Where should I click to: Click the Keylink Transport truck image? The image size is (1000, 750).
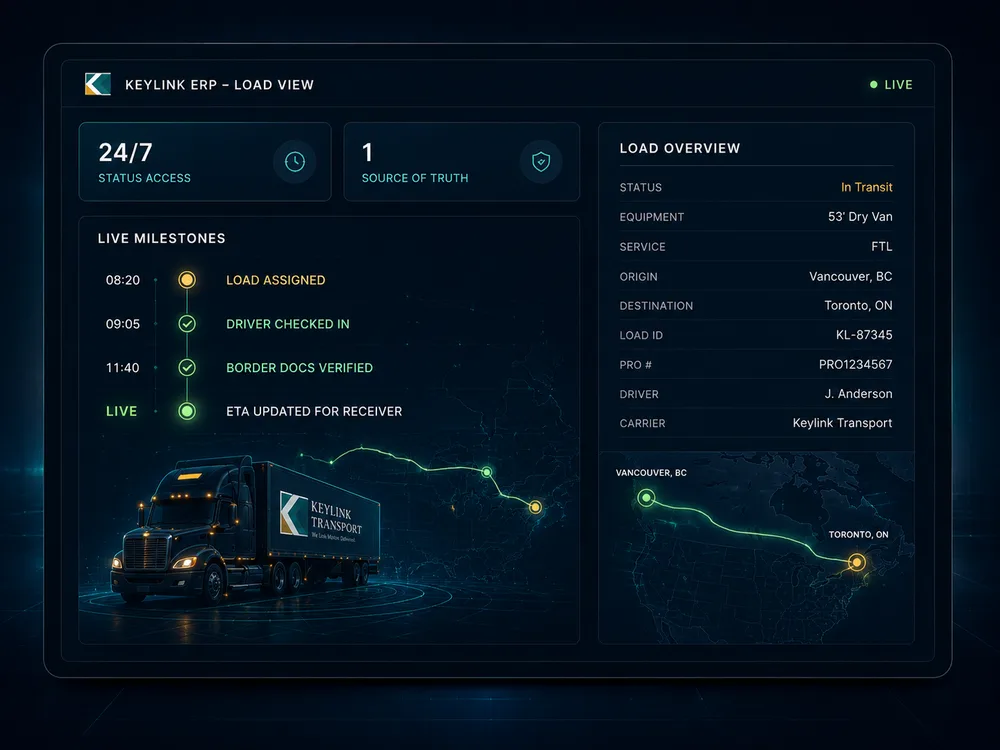click(x=246, y=529)
